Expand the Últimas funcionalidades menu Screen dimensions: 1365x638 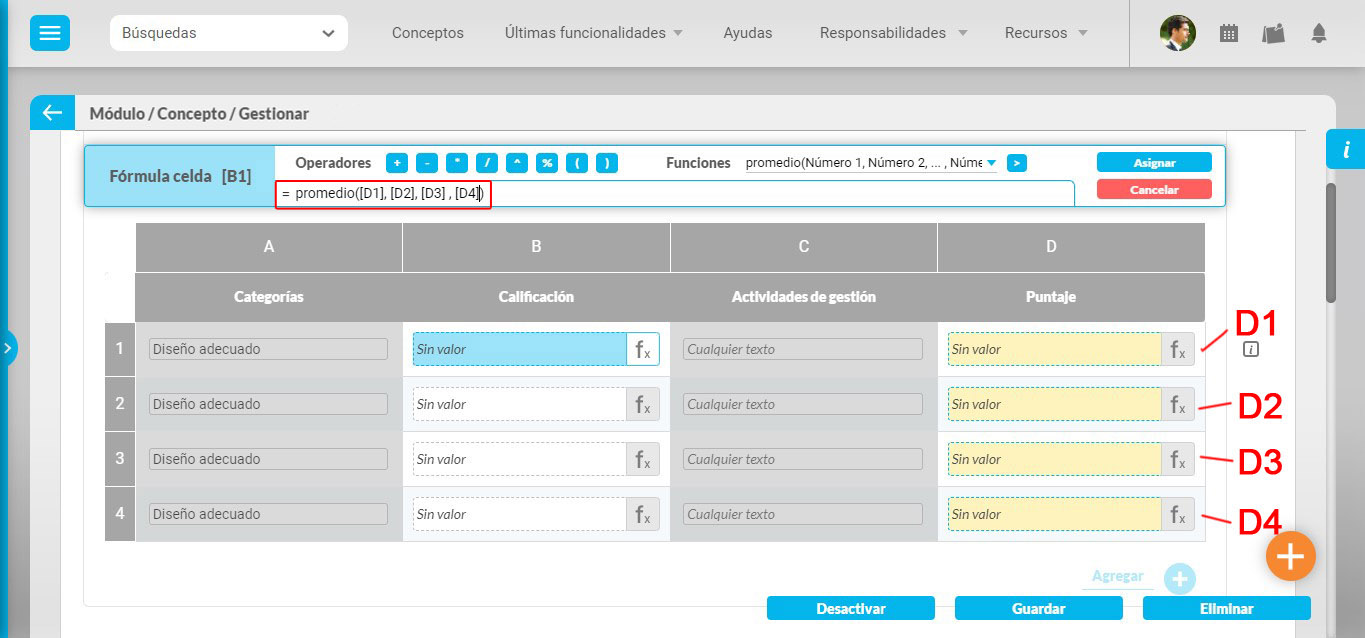(594, 33)
